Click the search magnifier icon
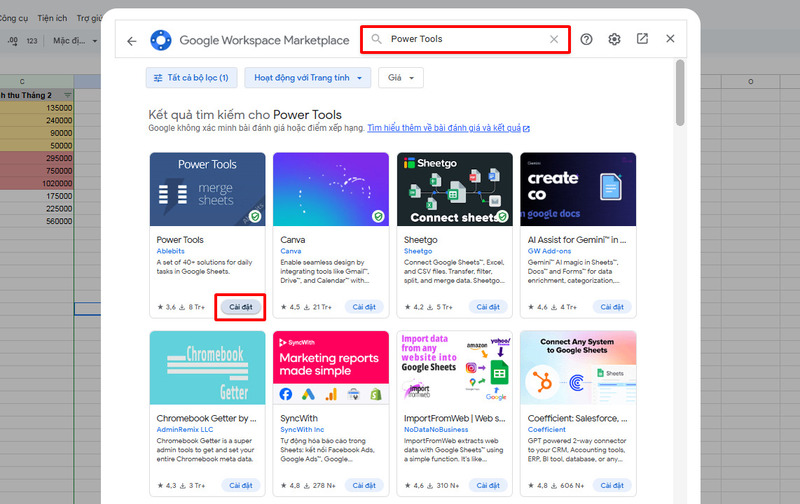This screenshot has height=504, width=800. (x=377, y=40)
